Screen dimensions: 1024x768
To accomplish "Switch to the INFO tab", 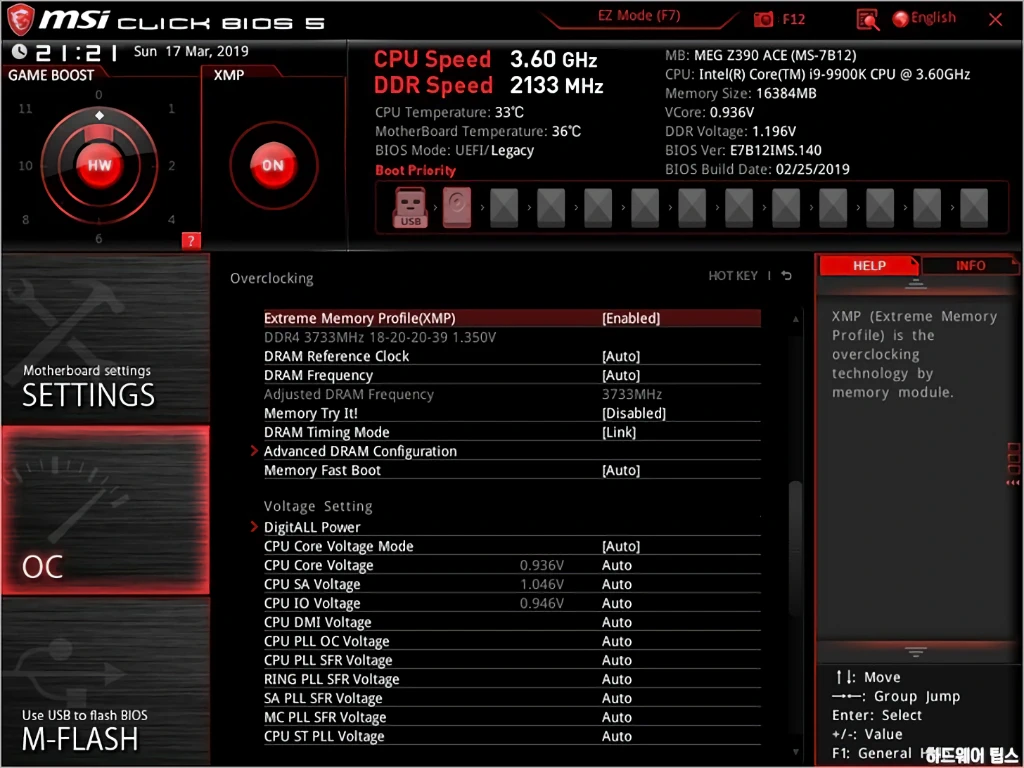I will pyautogui.click(x=970, y=266).
